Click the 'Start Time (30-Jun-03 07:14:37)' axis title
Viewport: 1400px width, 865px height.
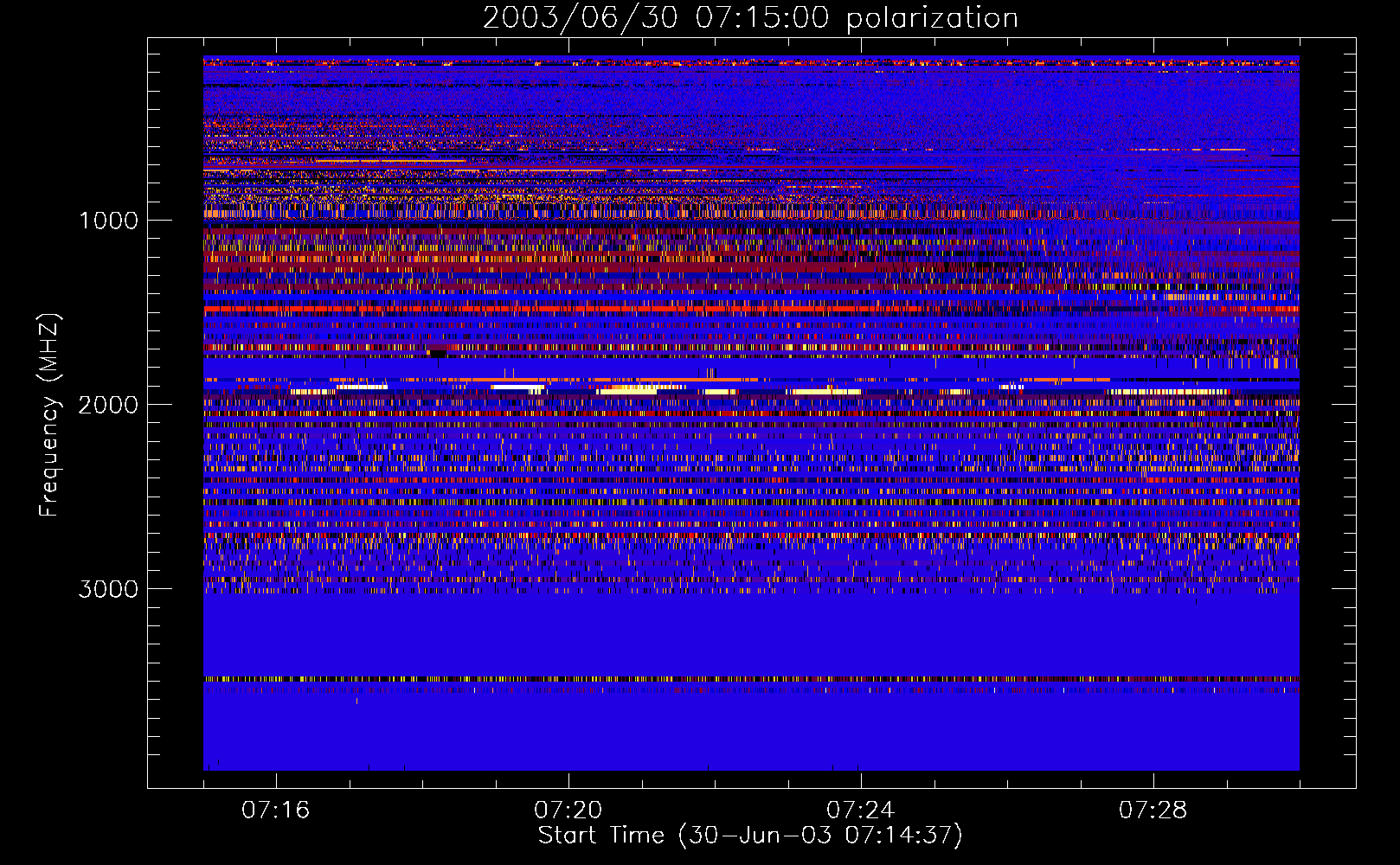click(750, 836)
